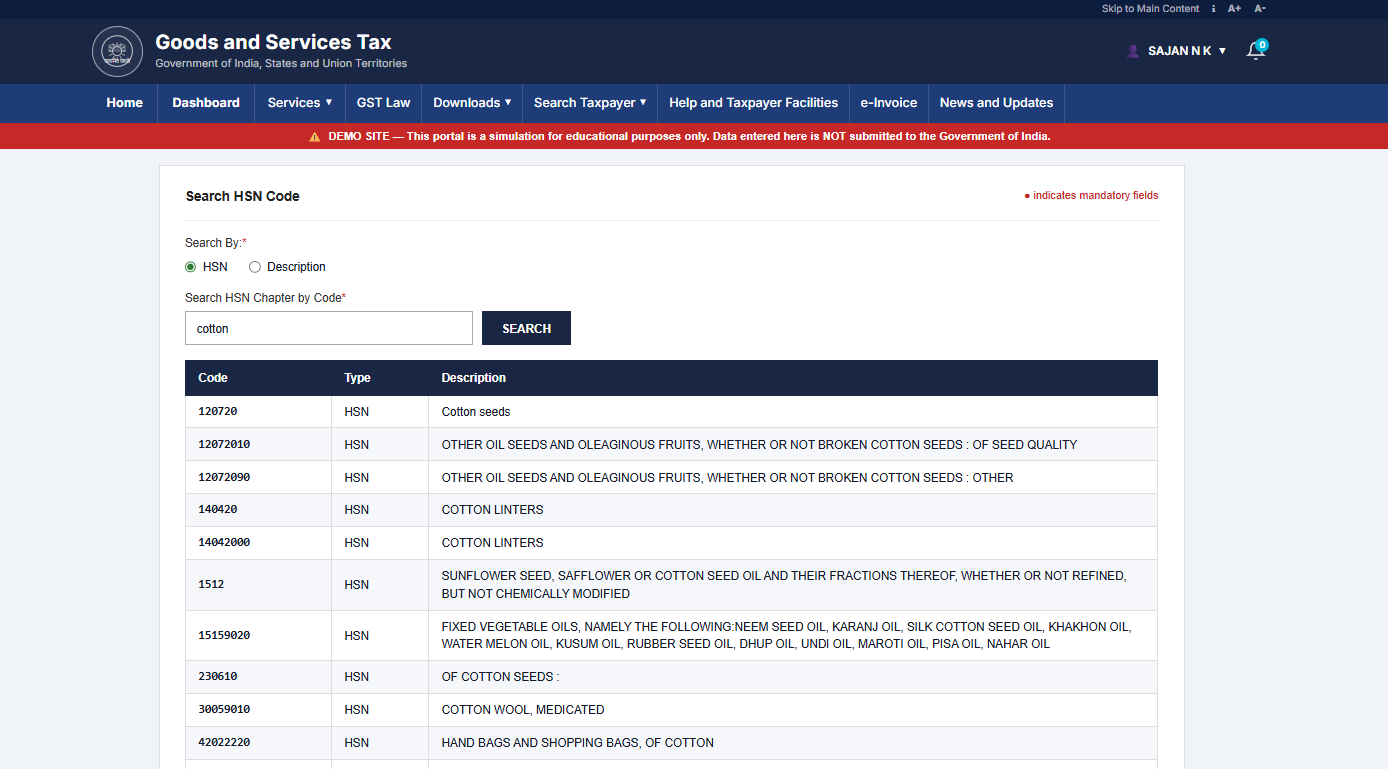Open the GST Law menu item
Screen dimensions: 1388x769
(384, 103)
